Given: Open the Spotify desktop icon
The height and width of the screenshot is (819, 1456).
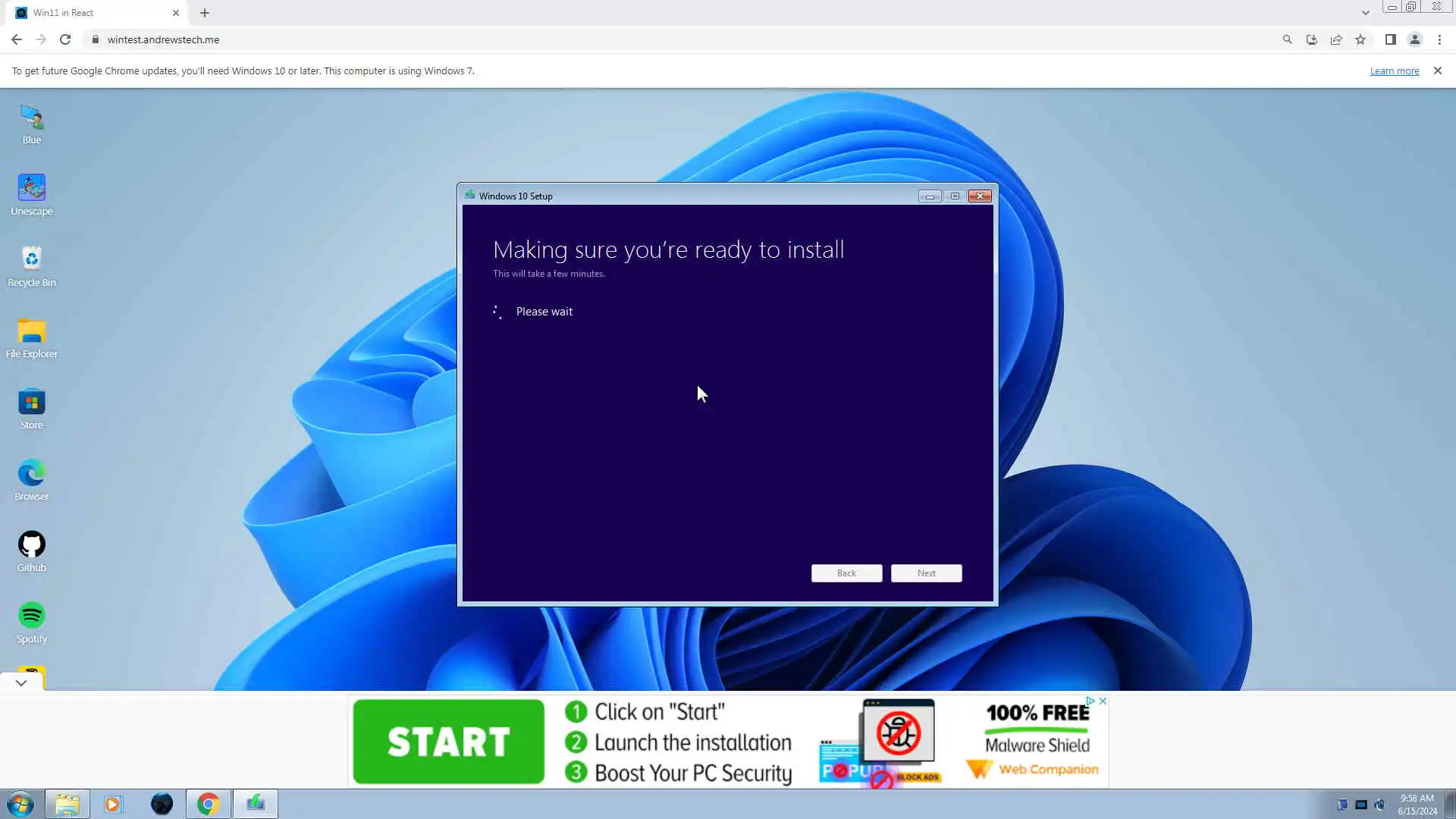Looking at the screenshot, I should click(x=31, y=616).
